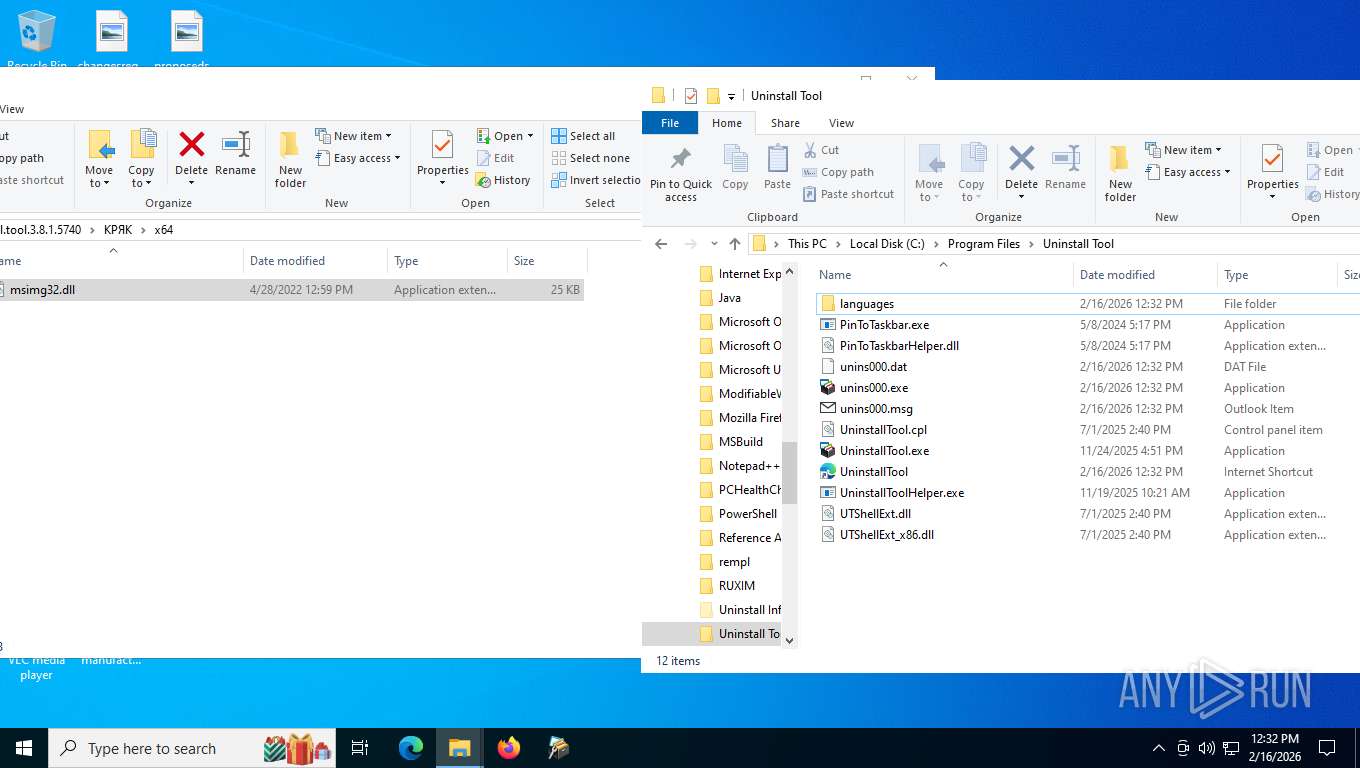The width and height of the screenshot is (1360, 768).
Task: Show hidden tray icons chevron
Action: click(1159, 748)
